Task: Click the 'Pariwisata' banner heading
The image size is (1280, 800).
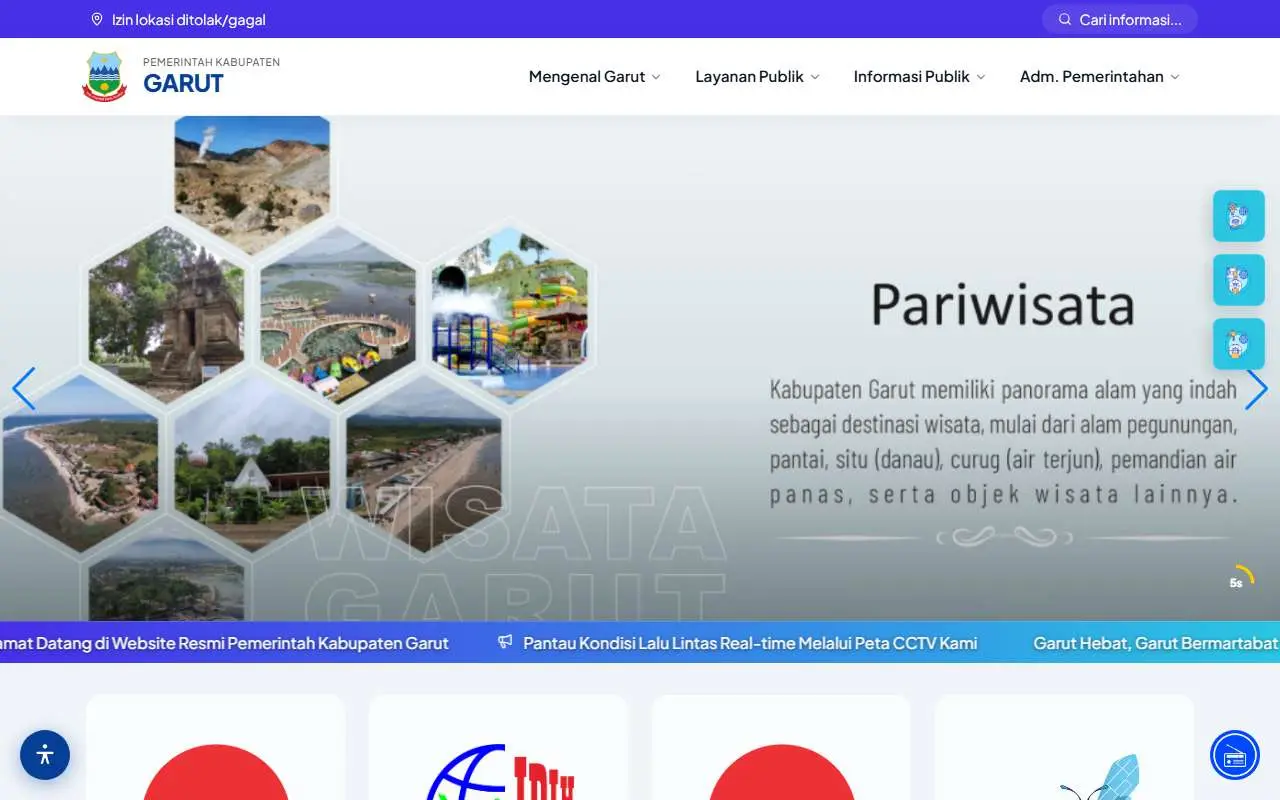Action: (x=1003, y=305)
